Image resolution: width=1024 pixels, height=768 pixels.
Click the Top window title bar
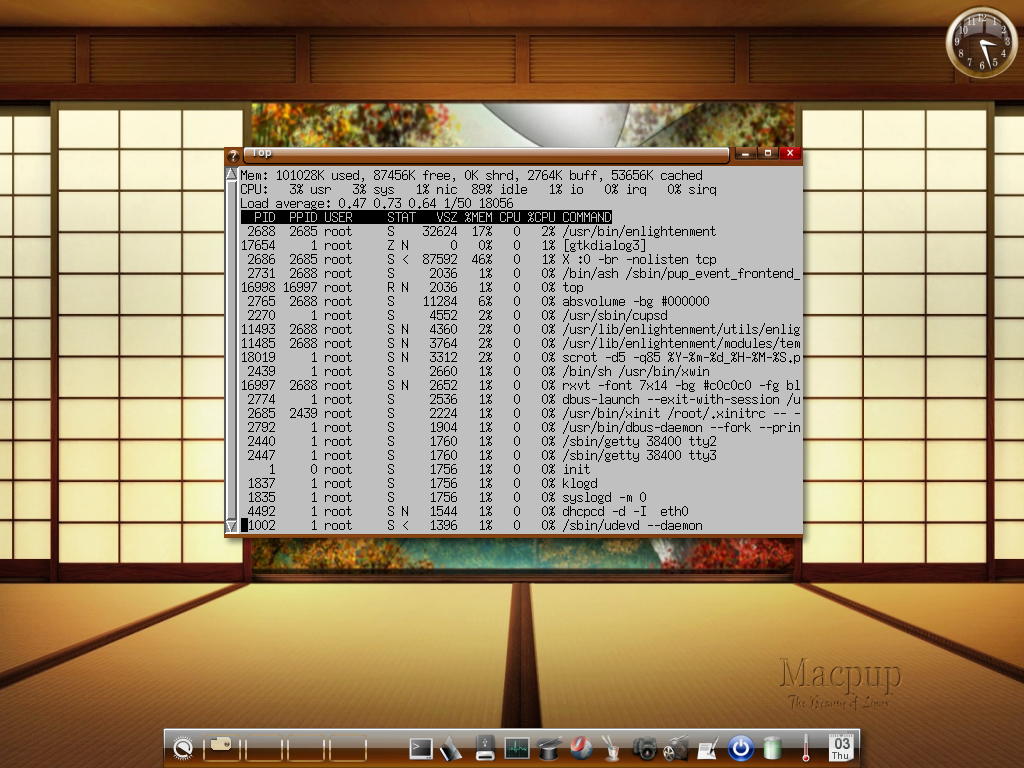(486, 154)
